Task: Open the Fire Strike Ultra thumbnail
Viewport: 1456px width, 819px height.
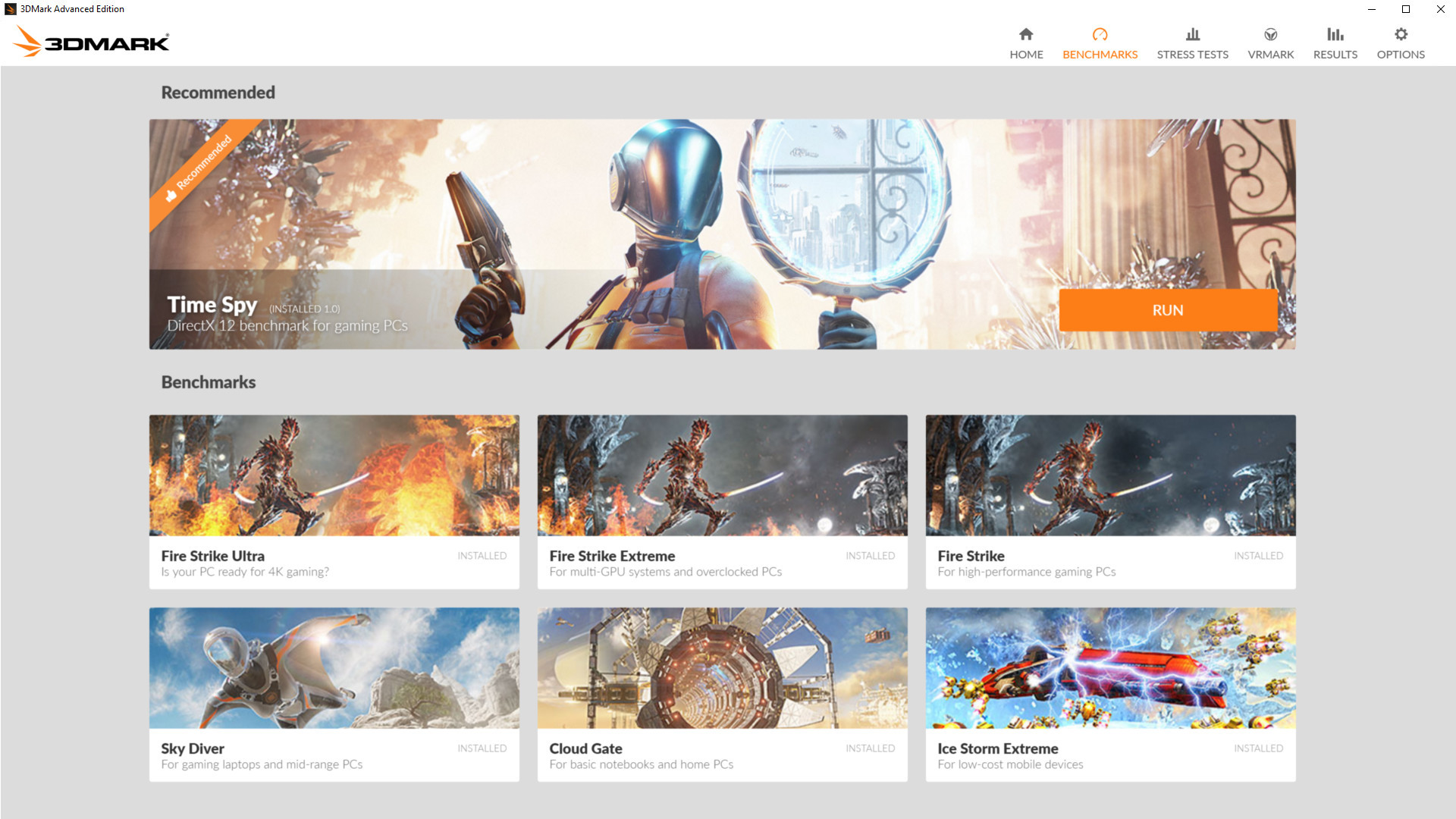Action: pos(334,475)
